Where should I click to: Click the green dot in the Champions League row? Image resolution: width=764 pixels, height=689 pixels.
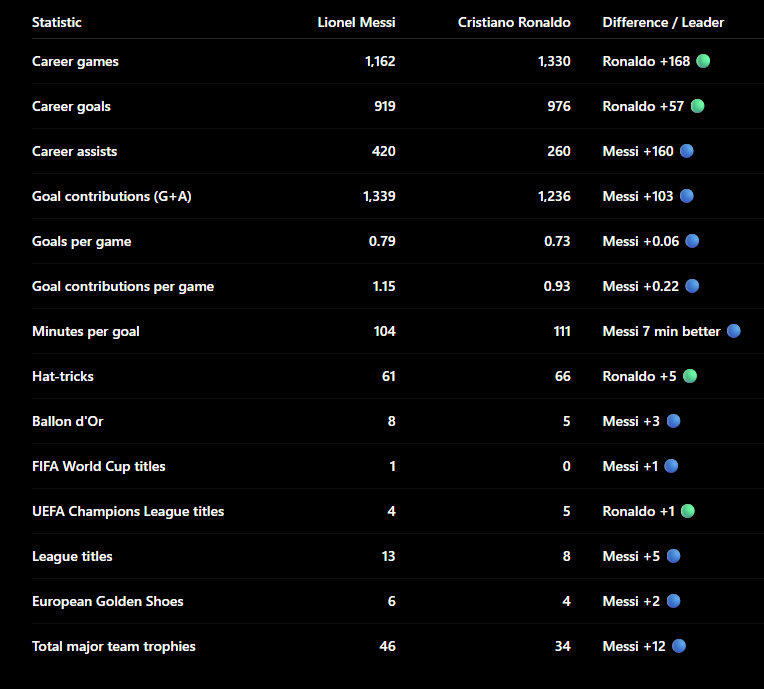(688, 511)
